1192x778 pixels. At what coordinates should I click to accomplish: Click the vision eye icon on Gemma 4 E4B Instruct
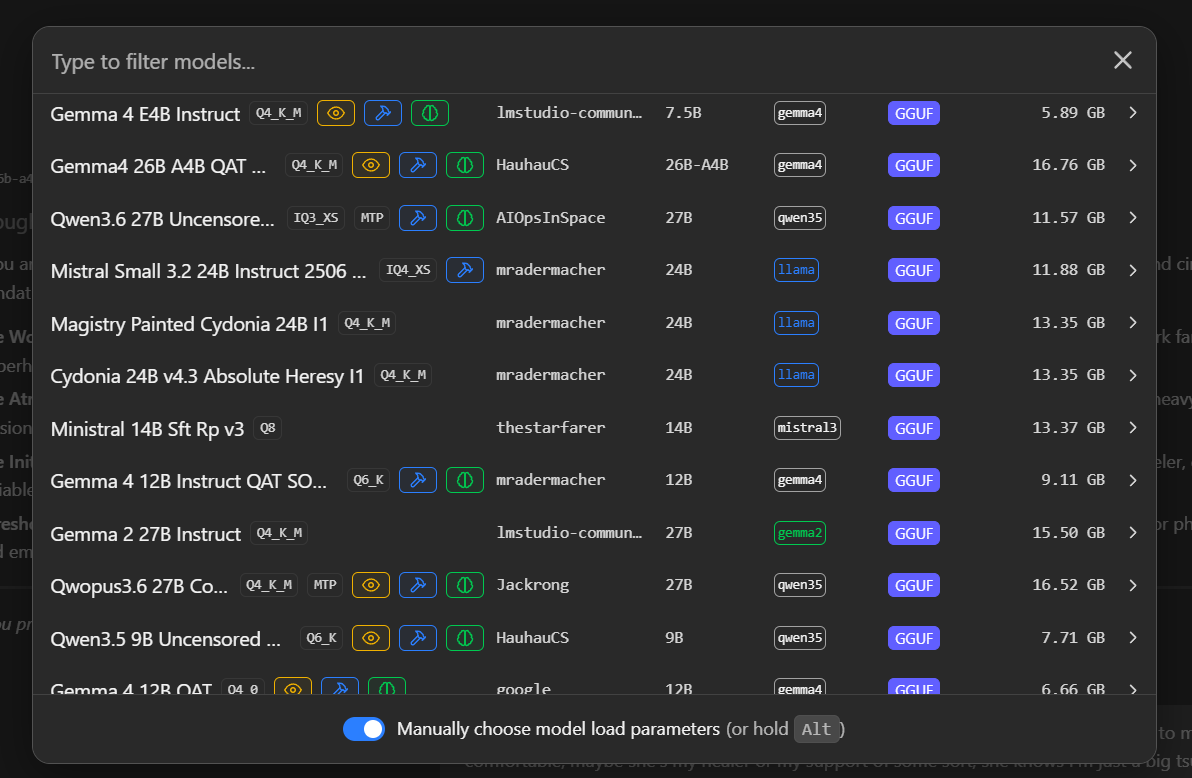point(336,113)
